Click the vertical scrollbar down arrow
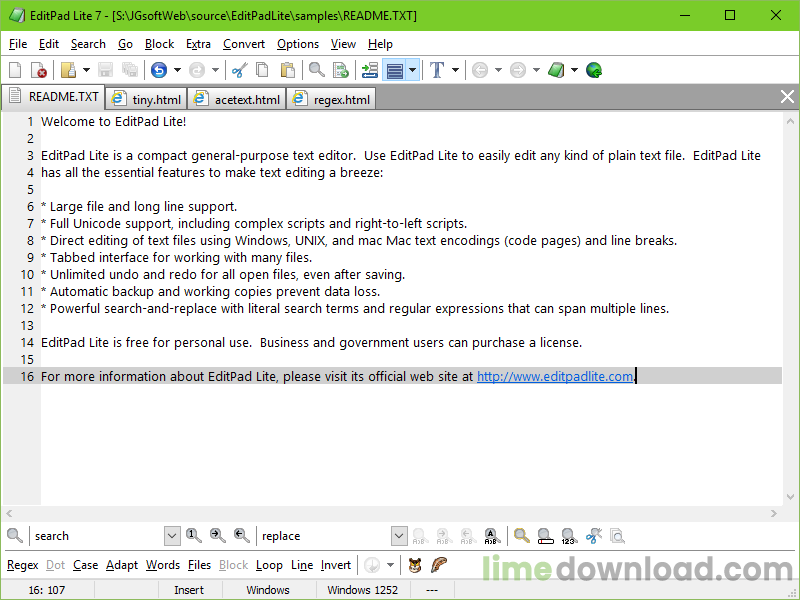Viewport: 800px width, 600px height. coord(790,496)
